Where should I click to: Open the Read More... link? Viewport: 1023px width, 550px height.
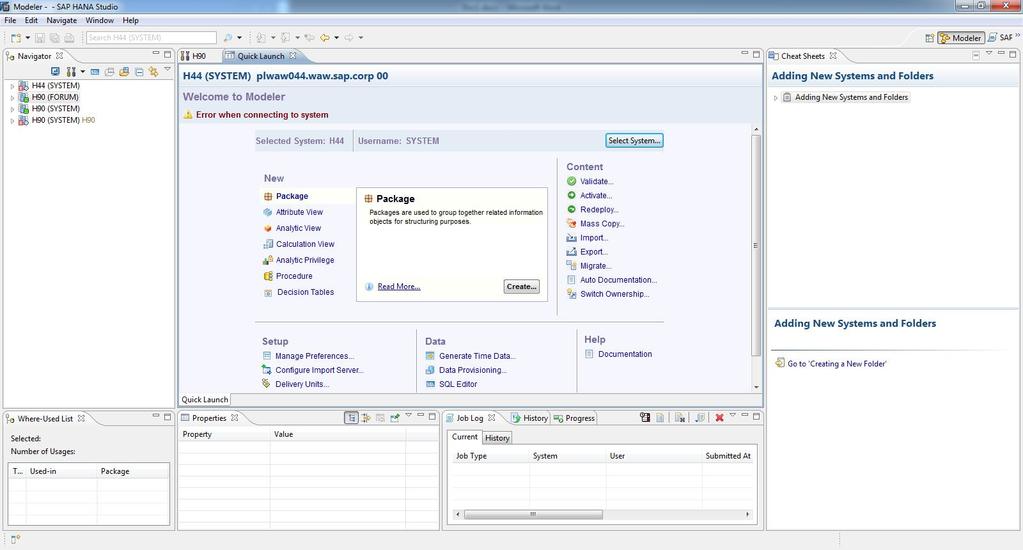tap(399, 286)
